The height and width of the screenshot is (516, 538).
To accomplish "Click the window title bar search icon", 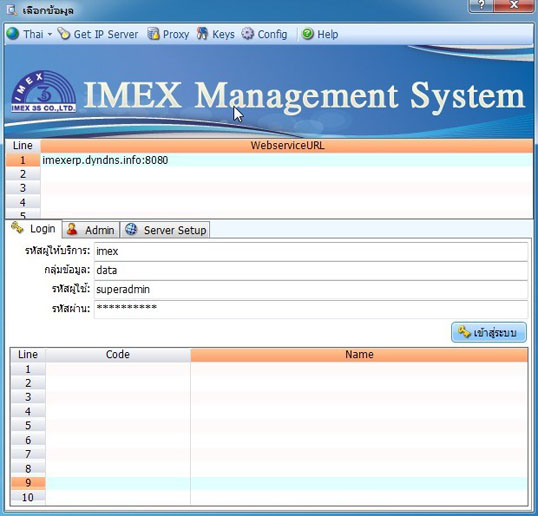I will point(11,10).
